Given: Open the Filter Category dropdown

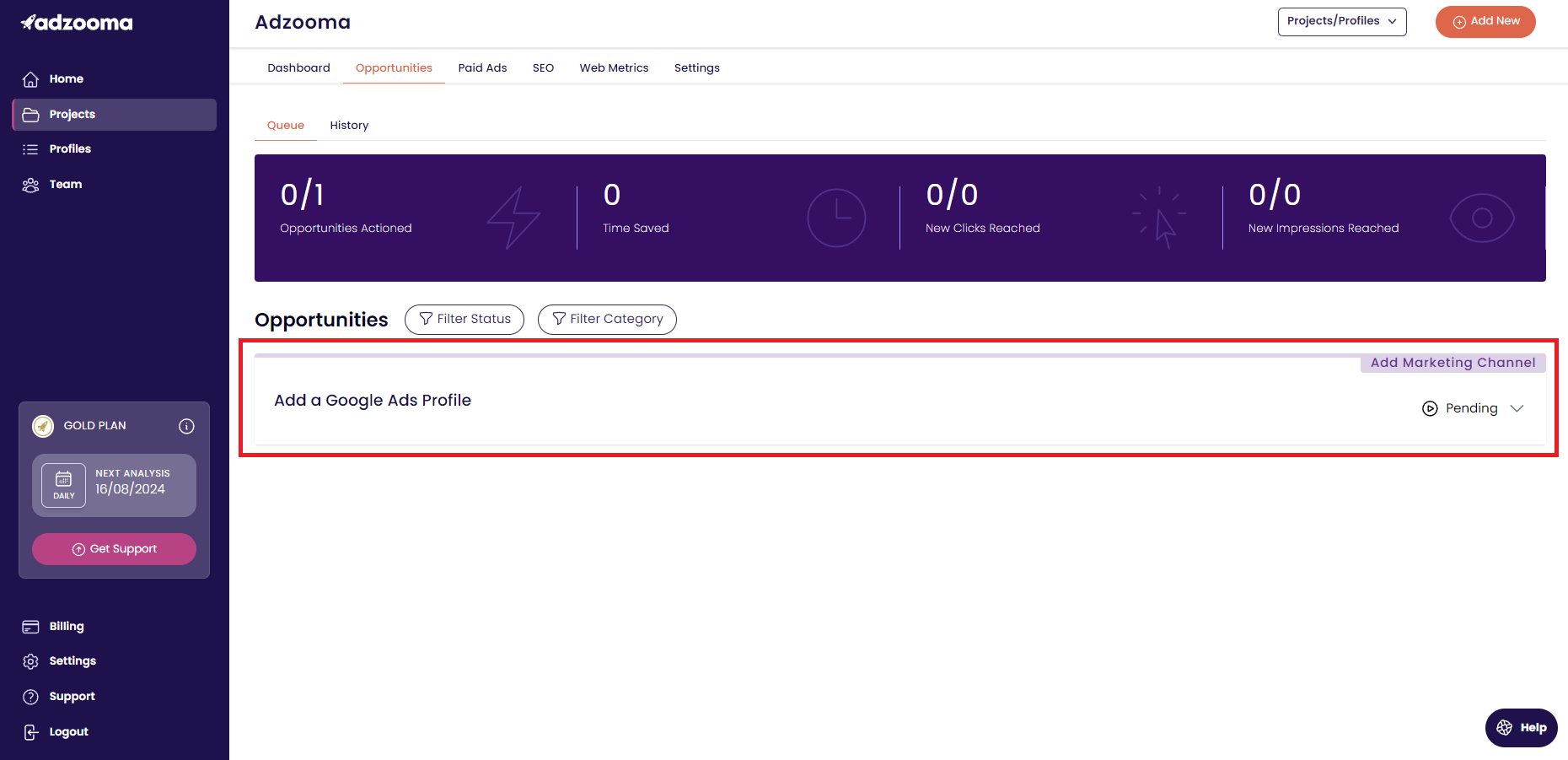Looking at the screenshot, I should pyautogui.click(x=607, y=319).
